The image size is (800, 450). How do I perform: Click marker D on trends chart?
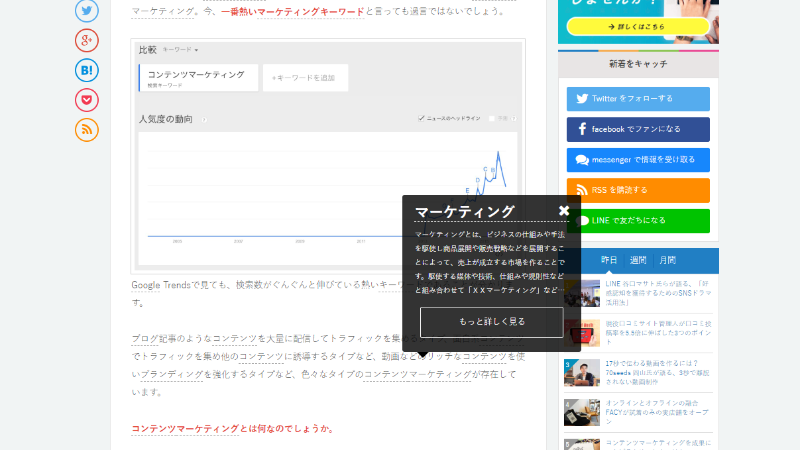(x=478, y=180)
